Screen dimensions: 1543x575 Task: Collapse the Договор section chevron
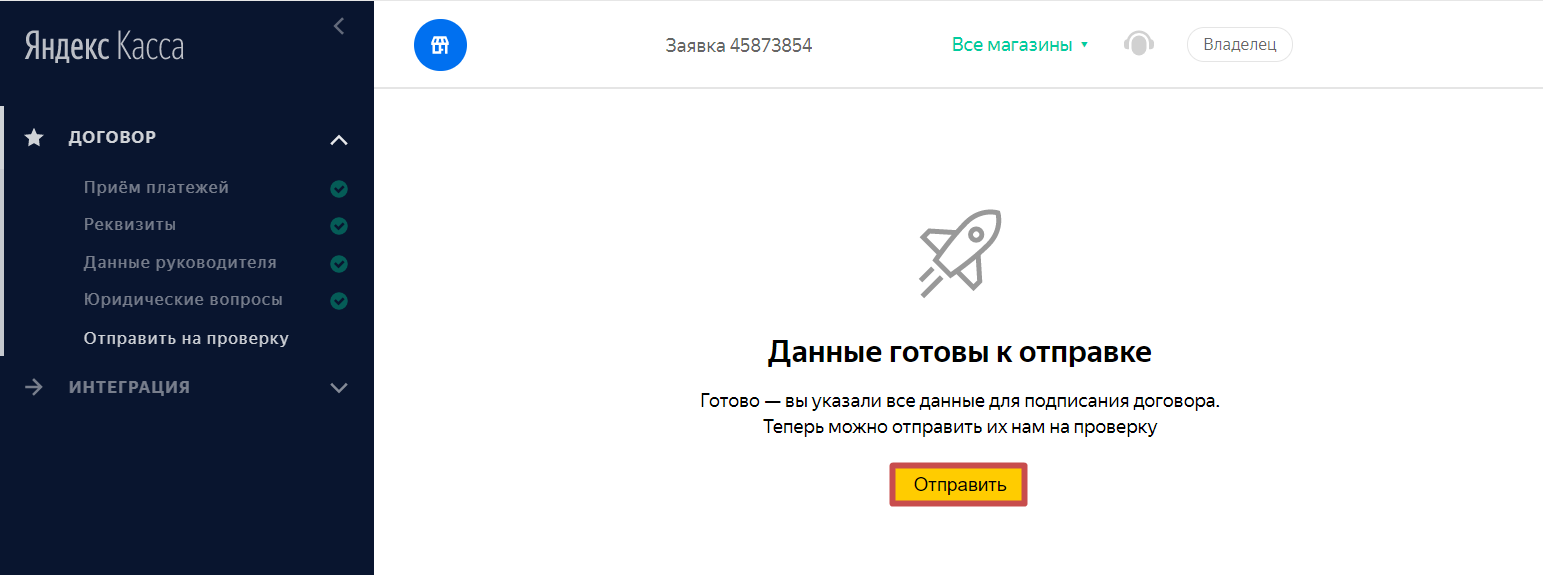[339, 140]
